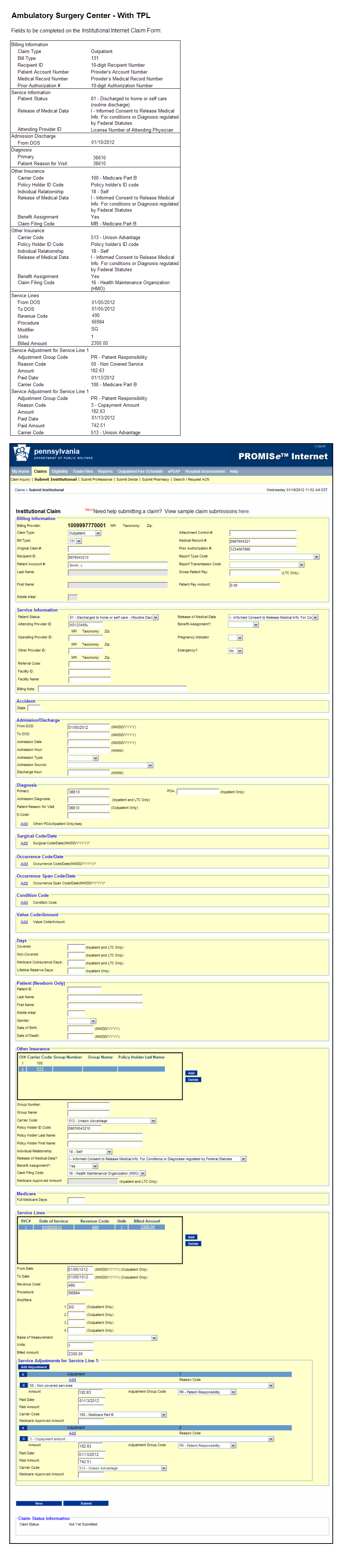Open the ePEAP tab
This screenshot has width=362, height=1568.
click(174, 471)
